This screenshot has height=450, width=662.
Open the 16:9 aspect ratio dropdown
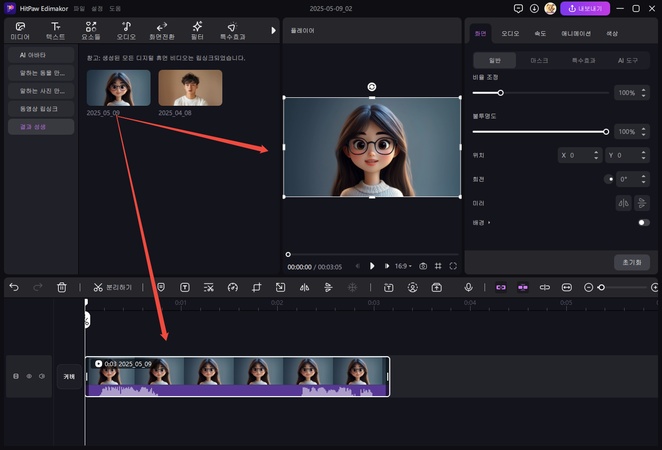402,266
